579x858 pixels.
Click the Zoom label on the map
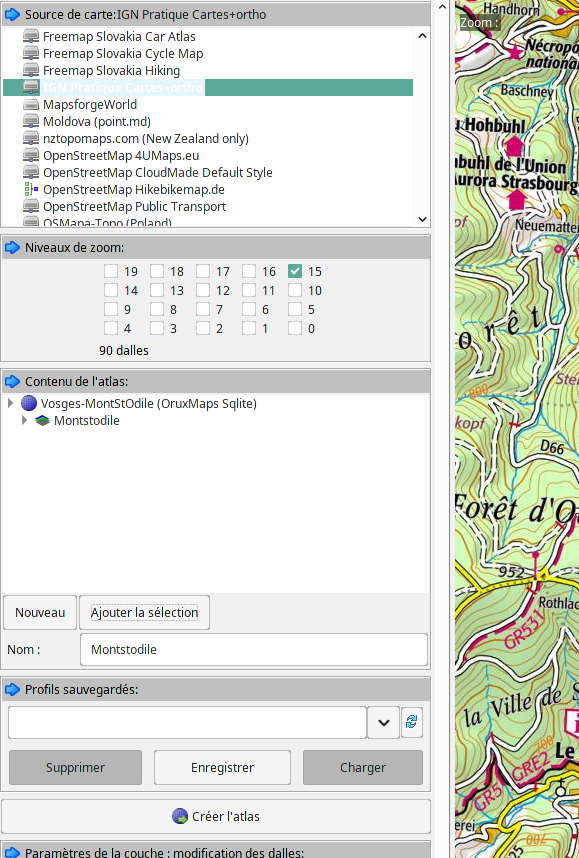479,23
